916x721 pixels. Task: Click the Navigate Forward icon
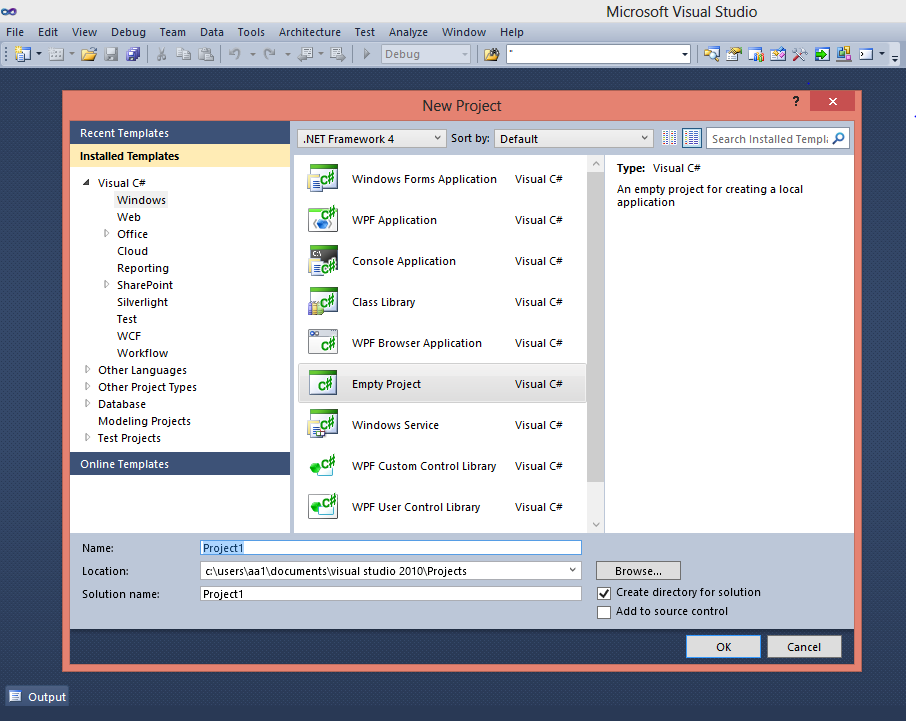pos(338,54)
